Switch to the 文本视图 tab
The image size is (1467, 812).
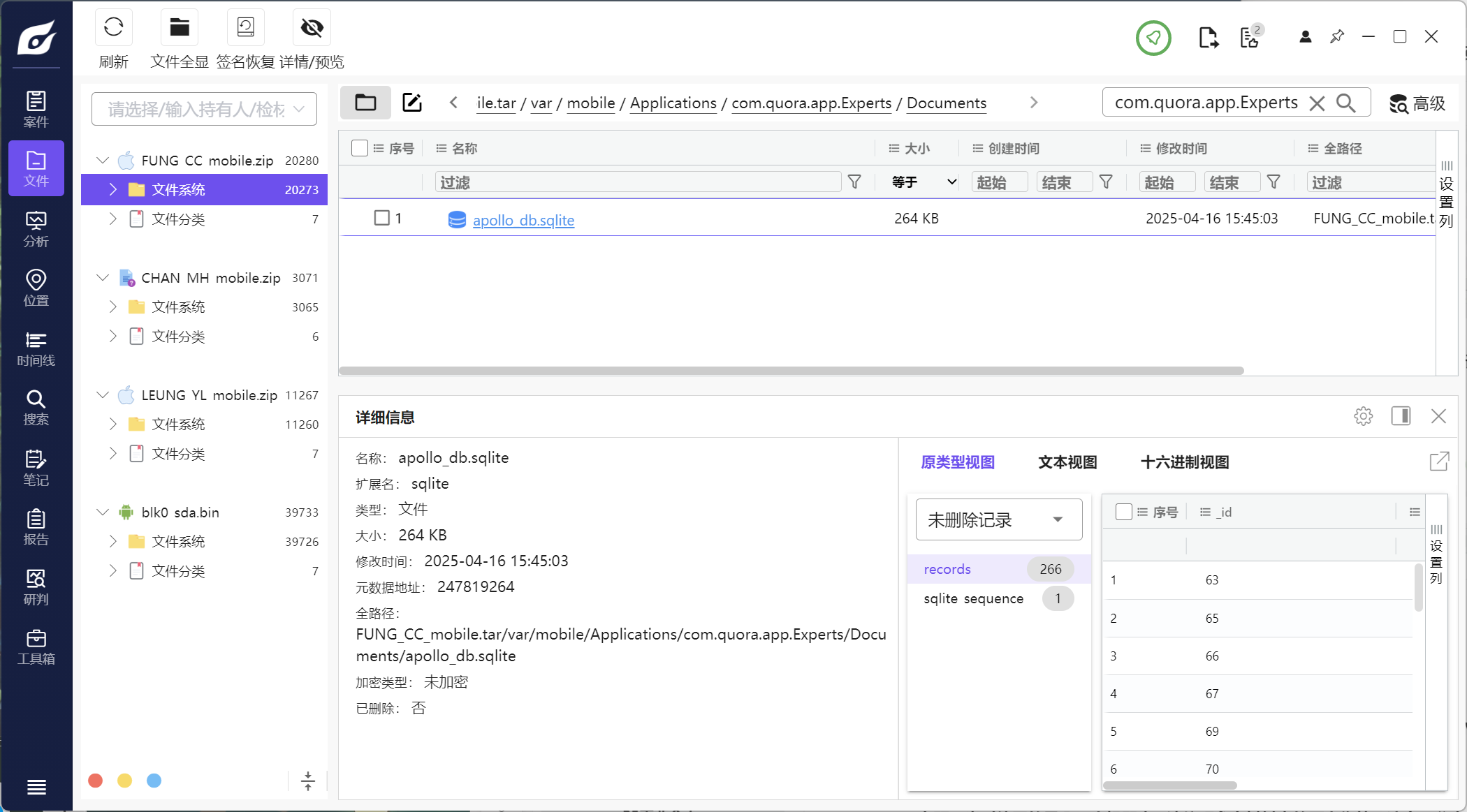click(1067, 462)
